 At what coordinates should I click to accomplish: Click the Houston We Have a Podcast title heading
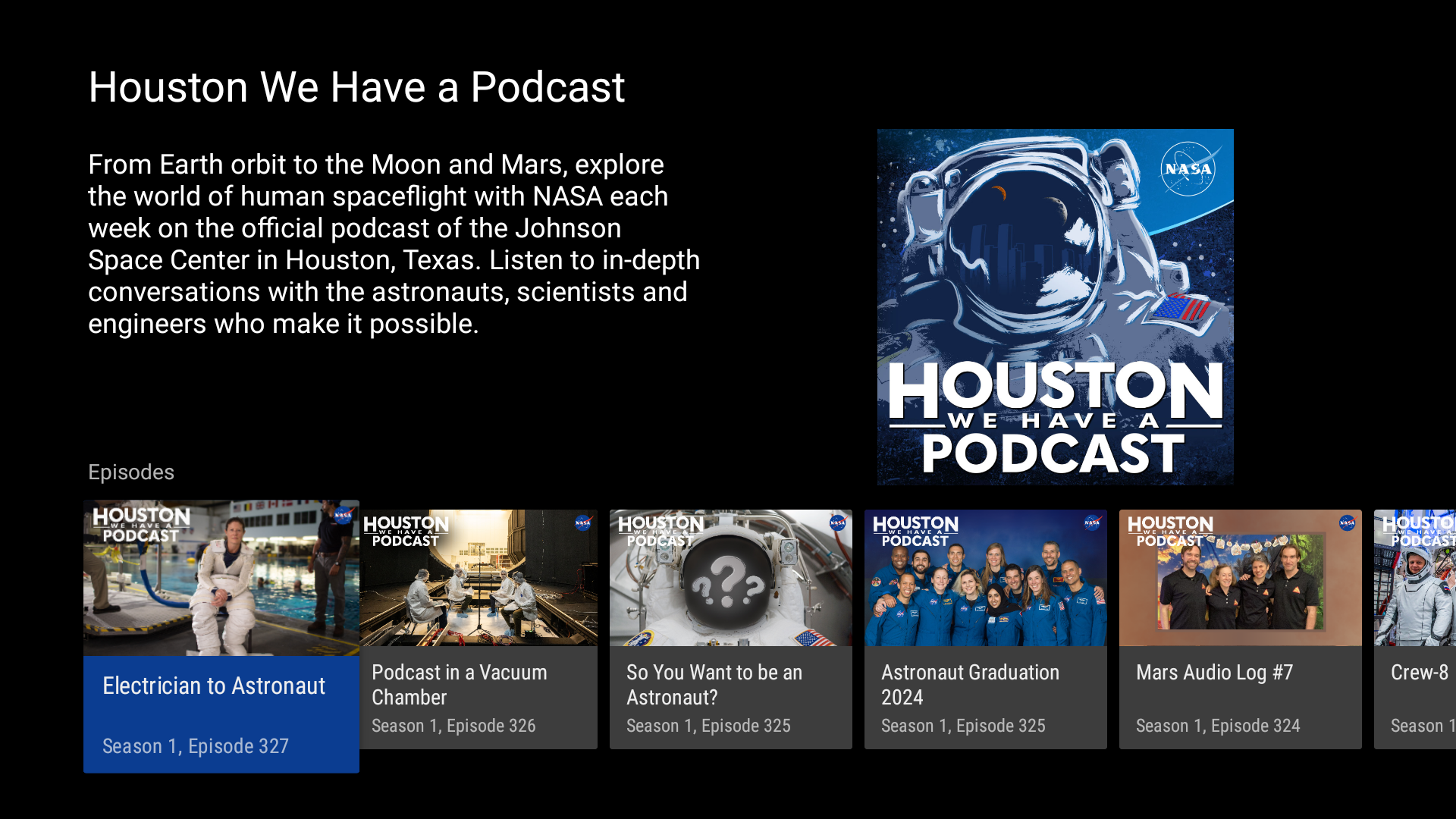tap(356, 86)
